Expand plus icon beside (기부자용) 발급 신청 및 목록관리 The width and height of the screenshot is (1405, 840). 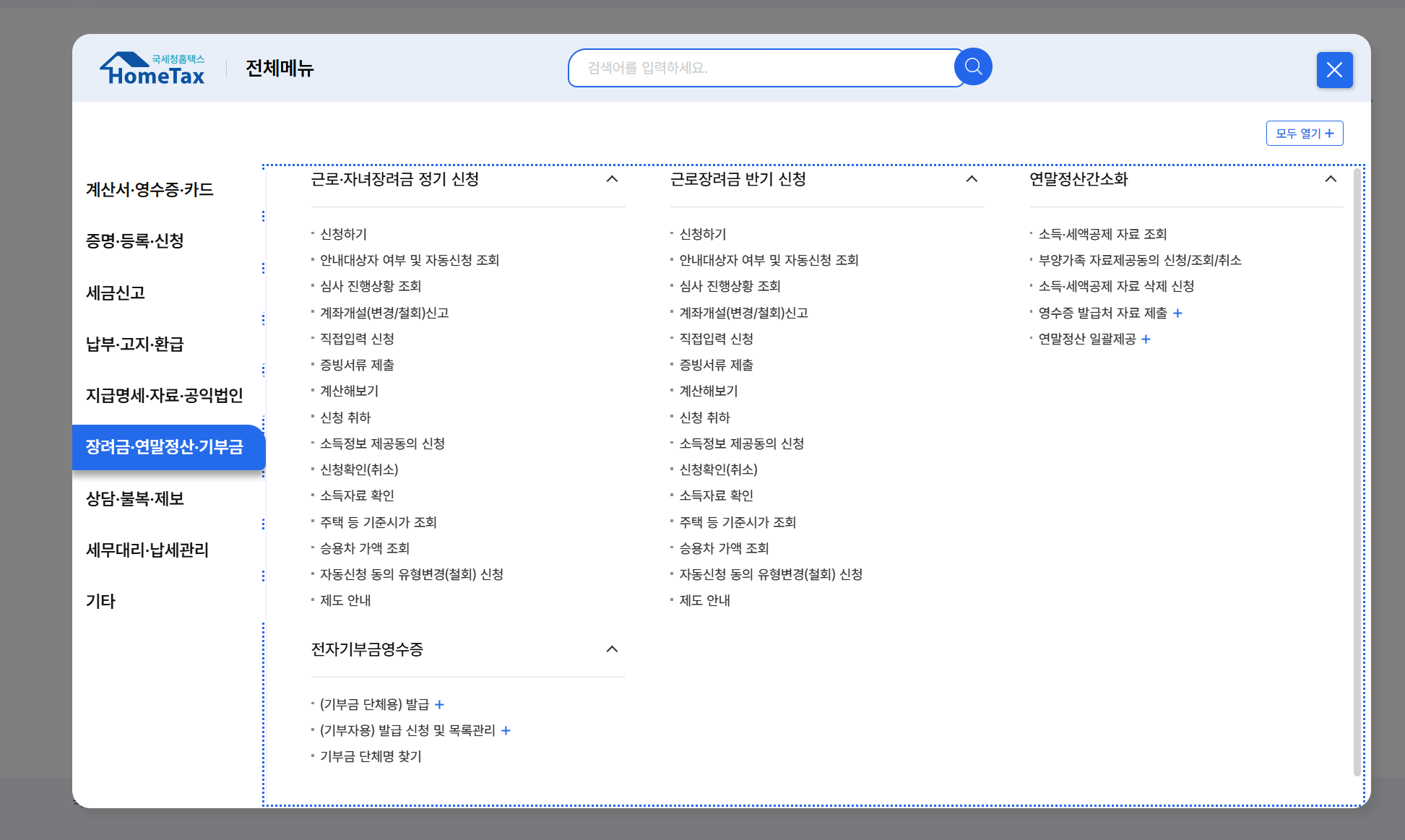[506, 730]
